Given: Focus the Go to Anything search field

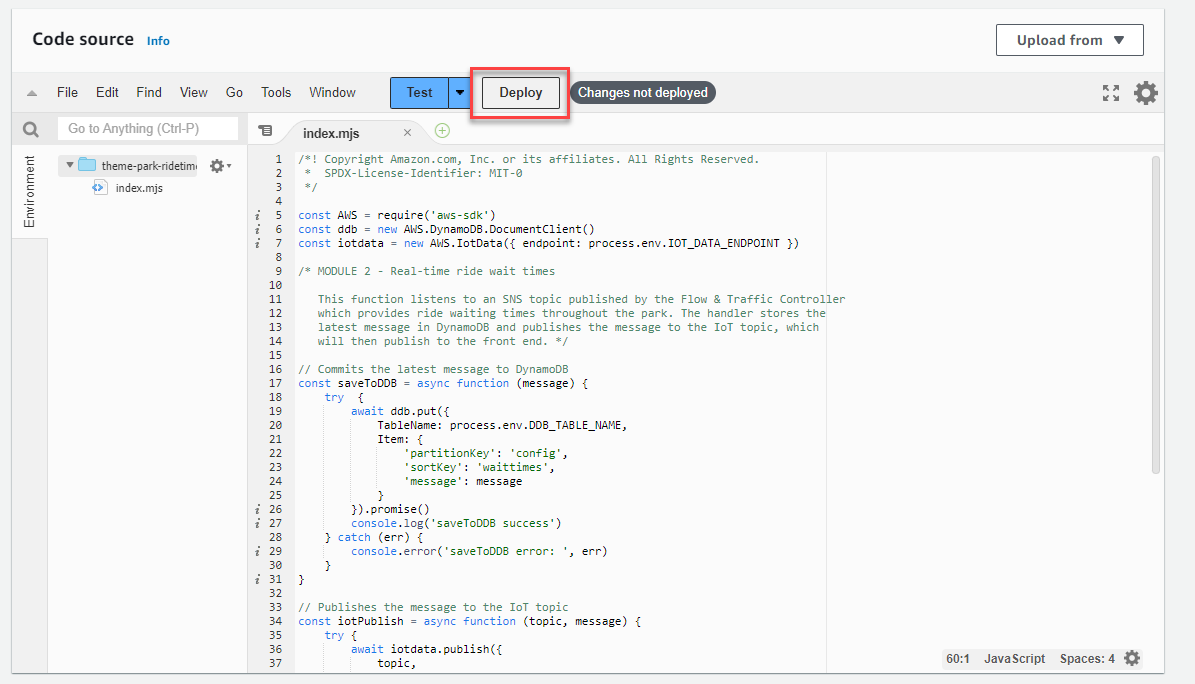Looking at the screenshot, I should click(148, 129).
